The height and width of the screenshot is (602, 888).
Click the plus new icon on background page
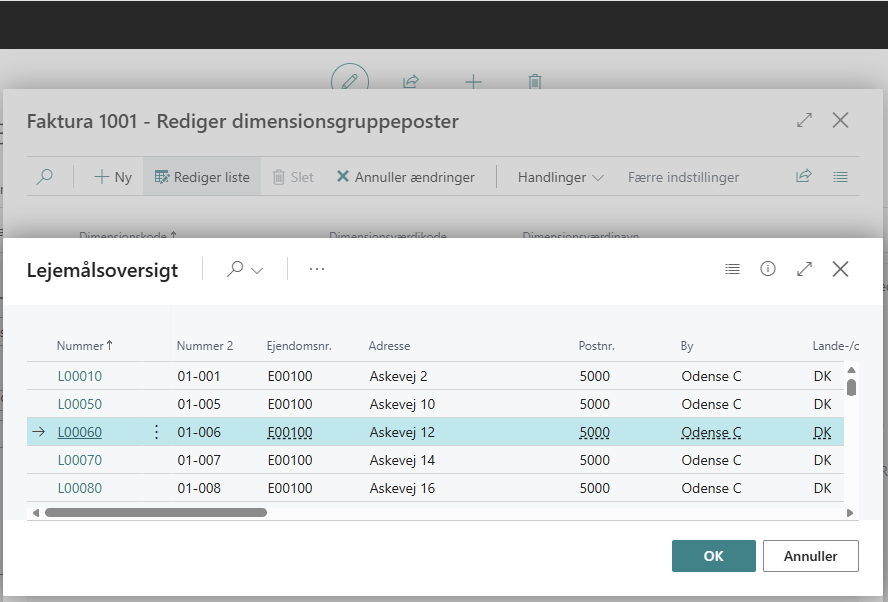[x=473, y=82]
